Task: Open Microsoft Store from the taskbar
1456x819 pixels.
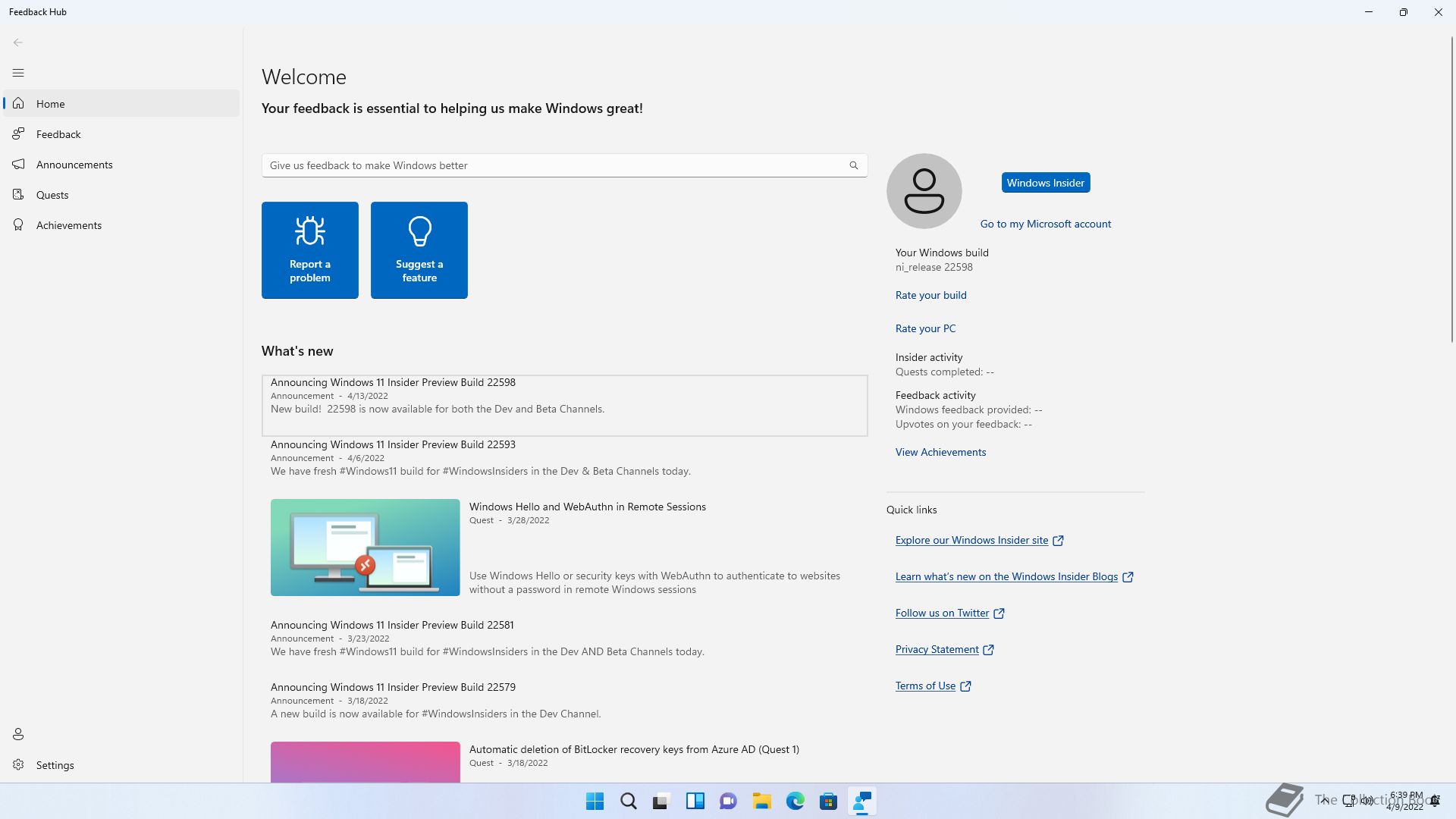Action: (829, 801)
